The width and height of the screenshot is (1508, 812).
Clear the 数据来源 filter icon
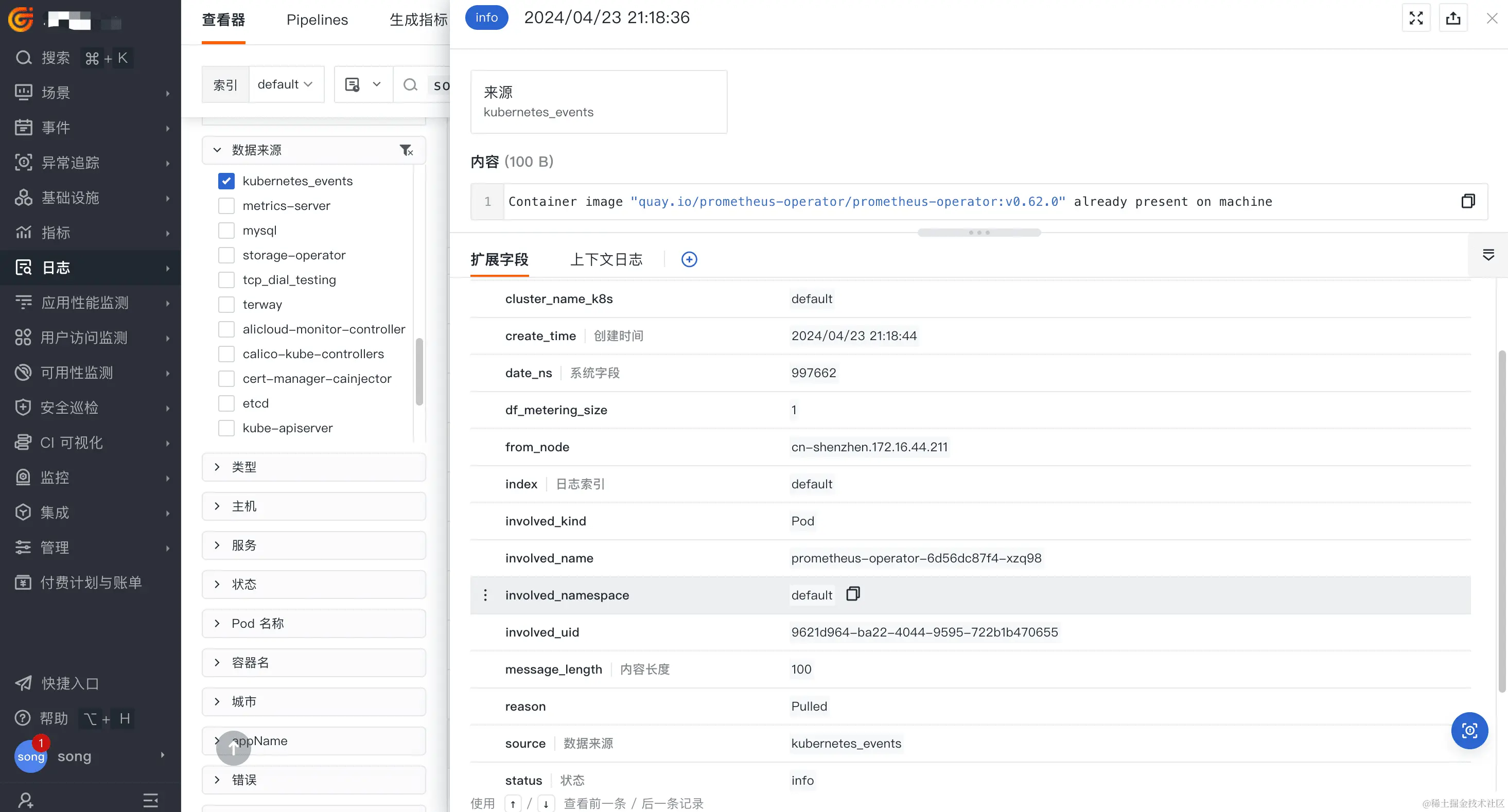(x=406, y=150)
